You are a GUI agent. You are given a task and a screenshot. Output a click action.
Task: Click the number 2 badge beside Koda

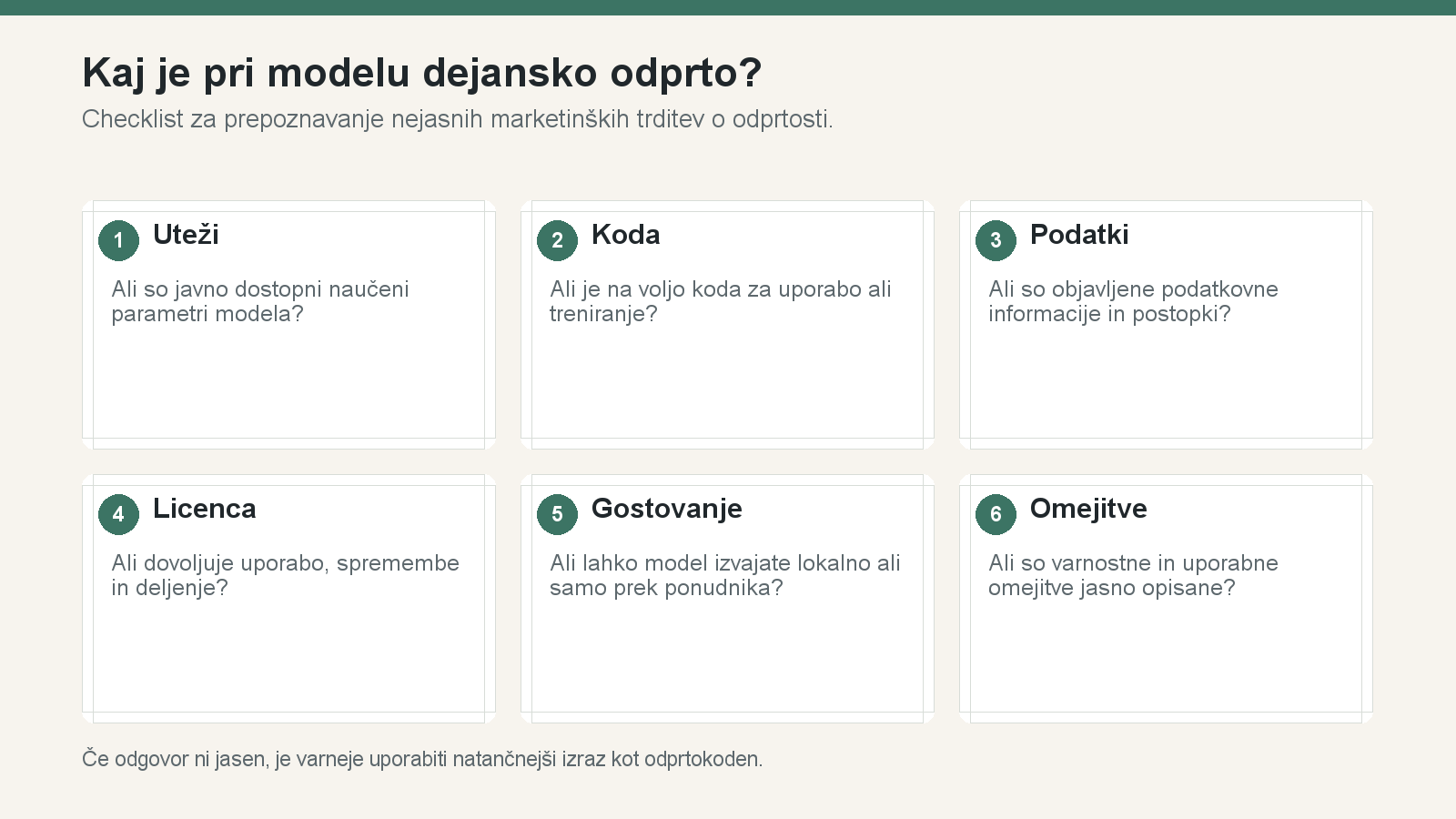click(557, 240)
